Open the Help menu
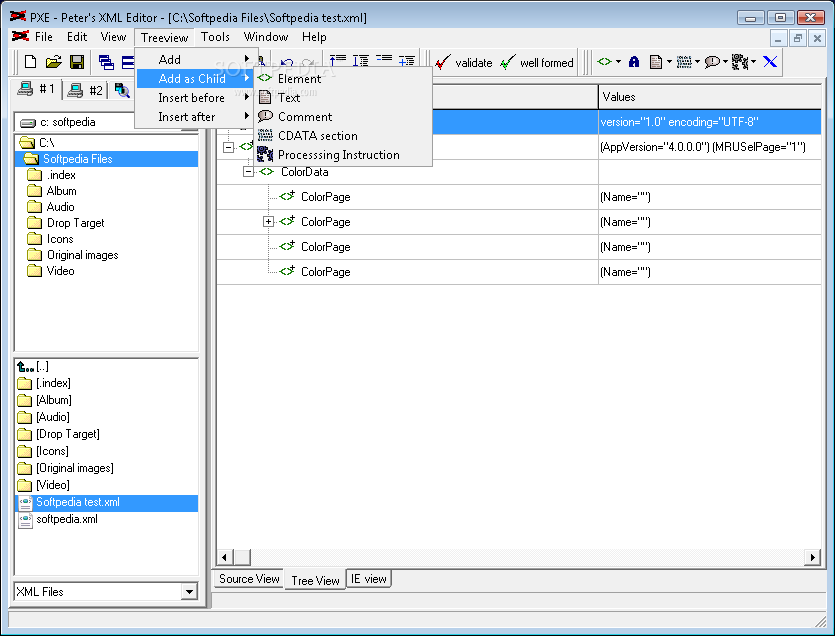Viewport: 835px width, 636px height. [x=314, y=37]
